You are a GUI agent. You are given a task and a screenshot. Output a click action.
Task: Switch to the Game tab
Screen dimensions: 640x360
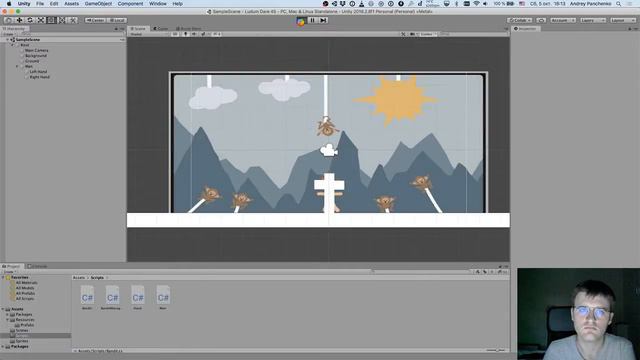pos(160,29)
